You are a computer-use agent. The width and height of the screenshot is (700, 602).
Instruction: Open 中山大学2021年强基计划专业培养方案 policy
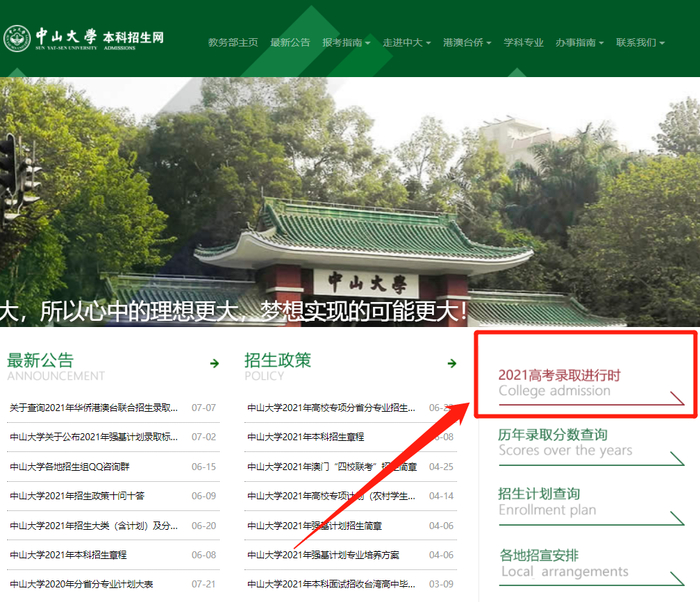(323, 555)
